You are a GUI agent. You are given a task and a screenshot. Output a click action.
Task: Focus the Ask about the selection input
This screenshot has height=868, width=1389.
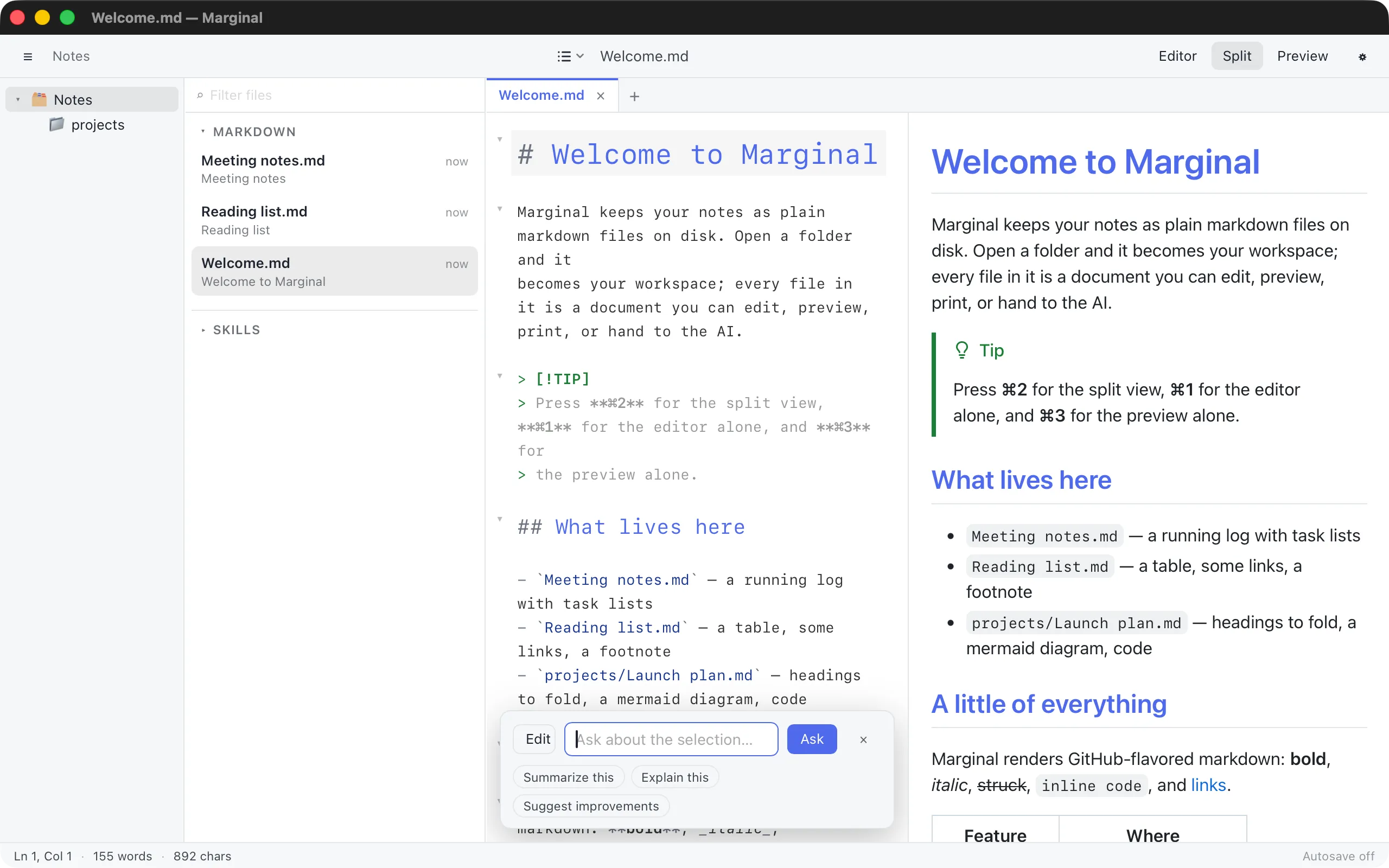(x=671, y=739)
